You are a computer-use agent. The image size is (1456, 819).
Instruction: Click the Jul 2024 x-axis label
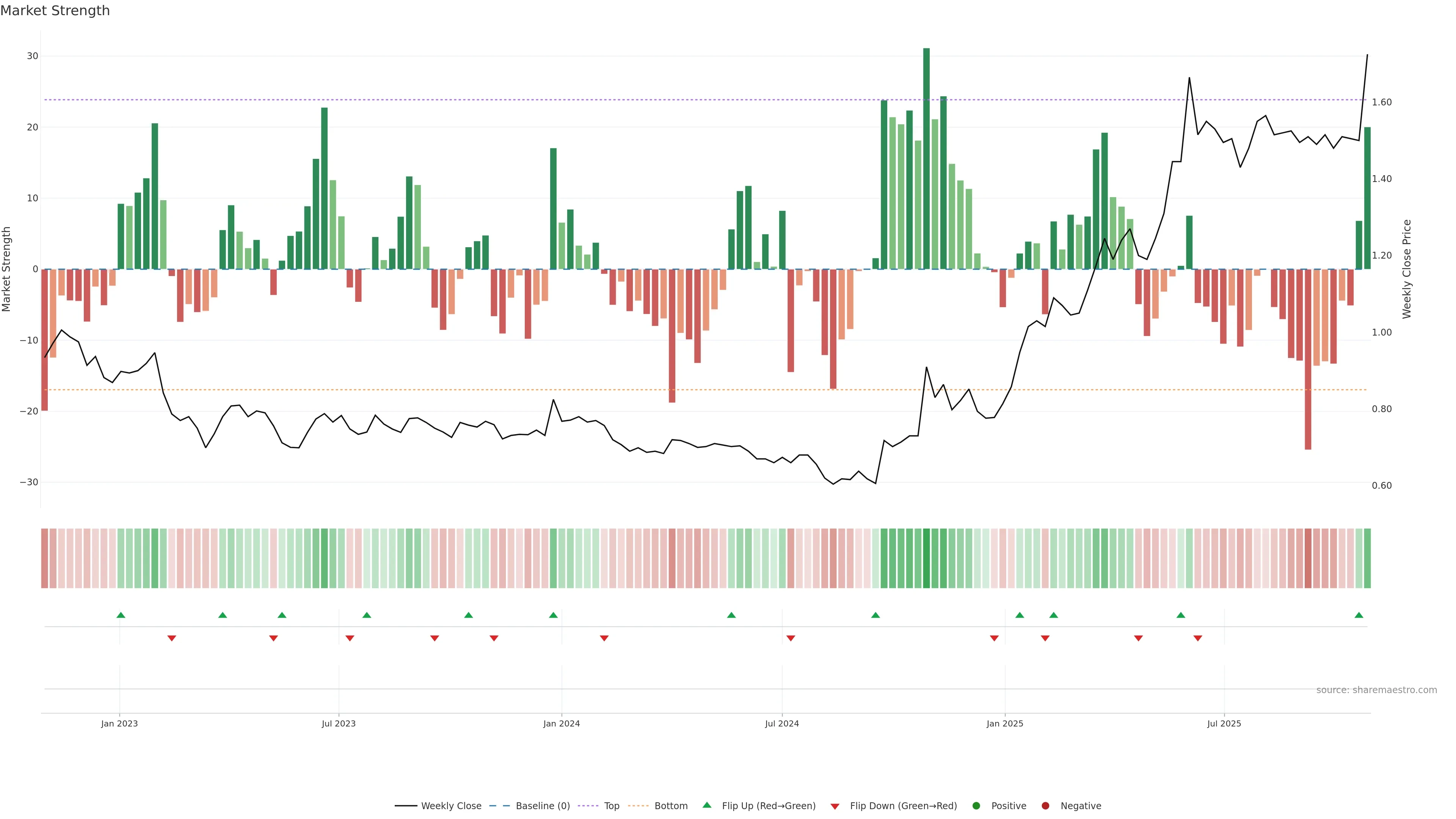tap(782, 723)
